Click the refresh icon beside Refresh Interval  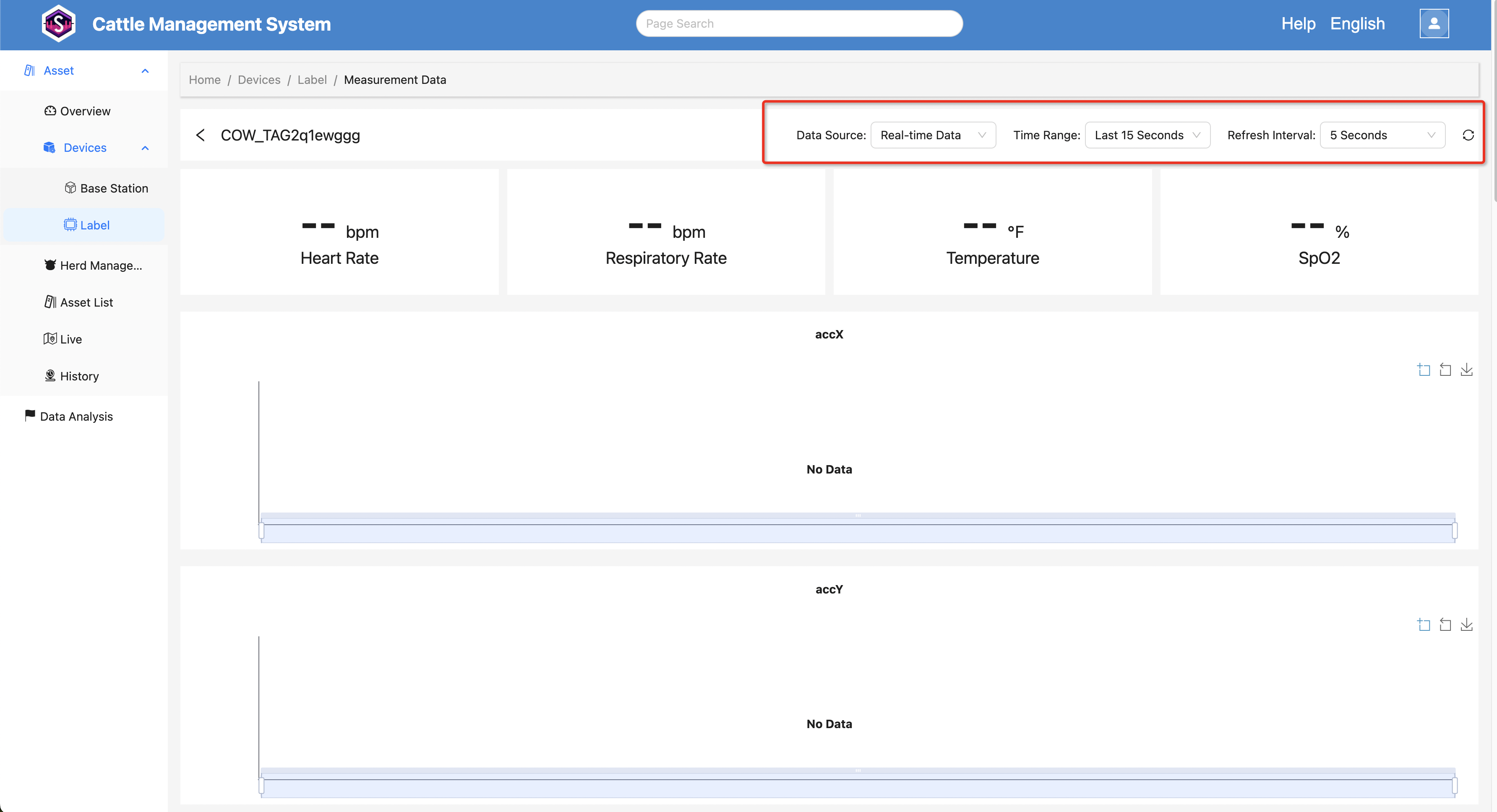pos(1468,135)
